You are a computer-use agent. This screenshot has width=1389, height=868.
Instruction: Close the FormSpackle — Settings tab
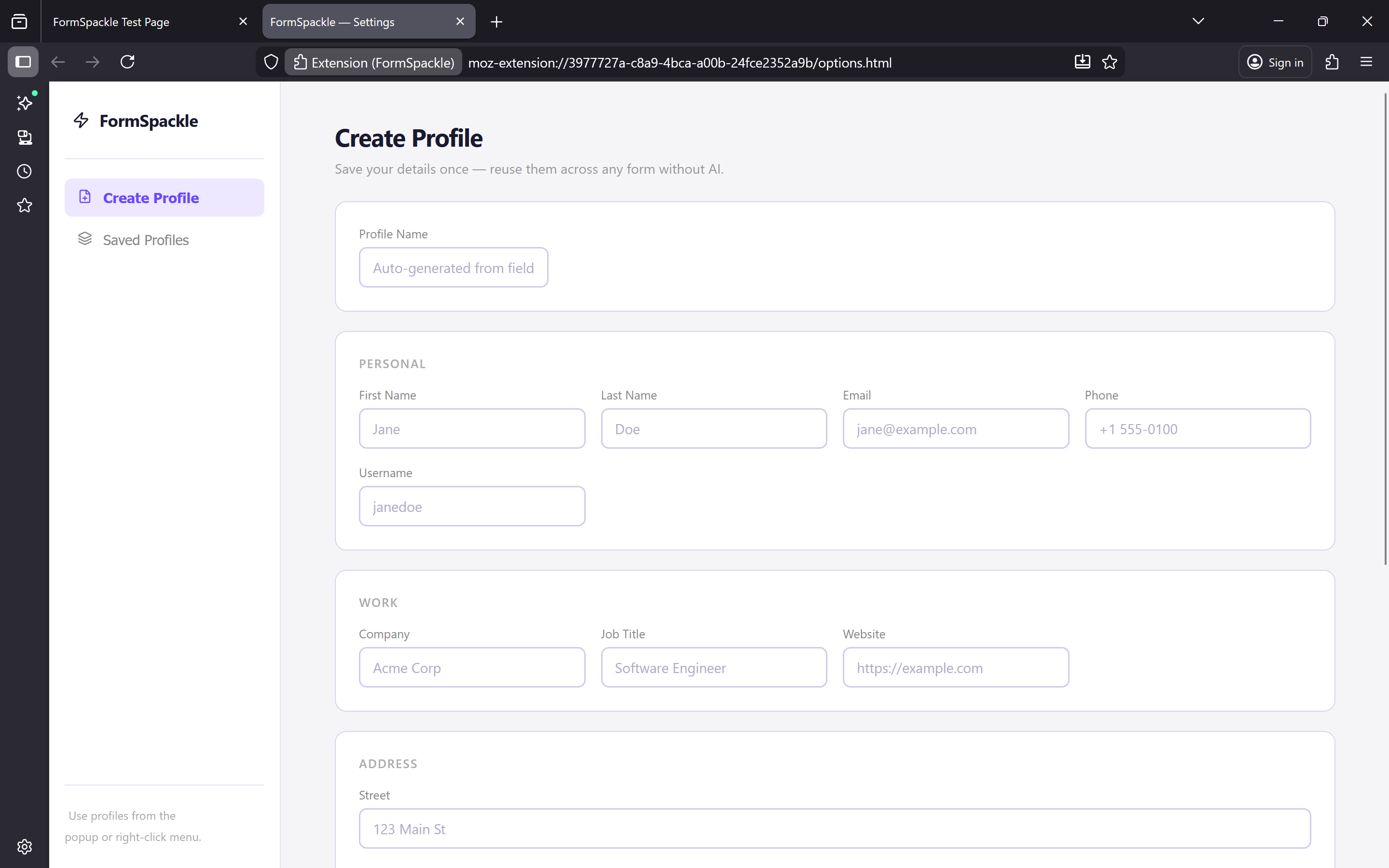coord(460,21)
